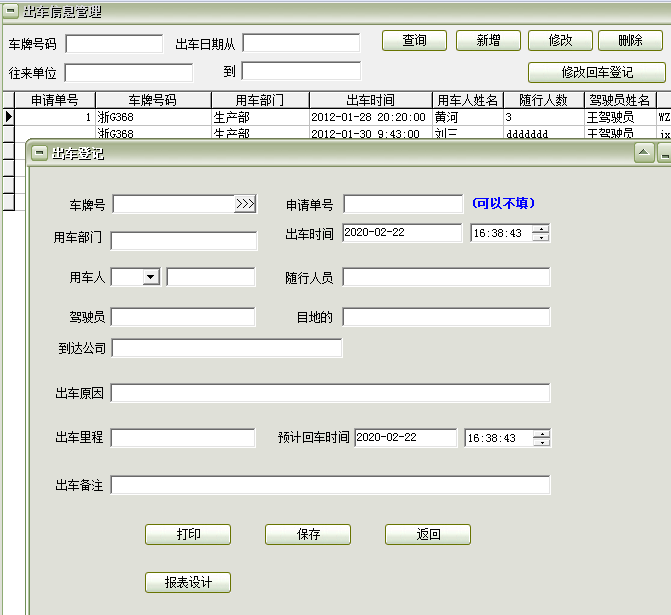671x615 pixels.
Task: Focus the 到 end date field
Action: pos(301,71)
